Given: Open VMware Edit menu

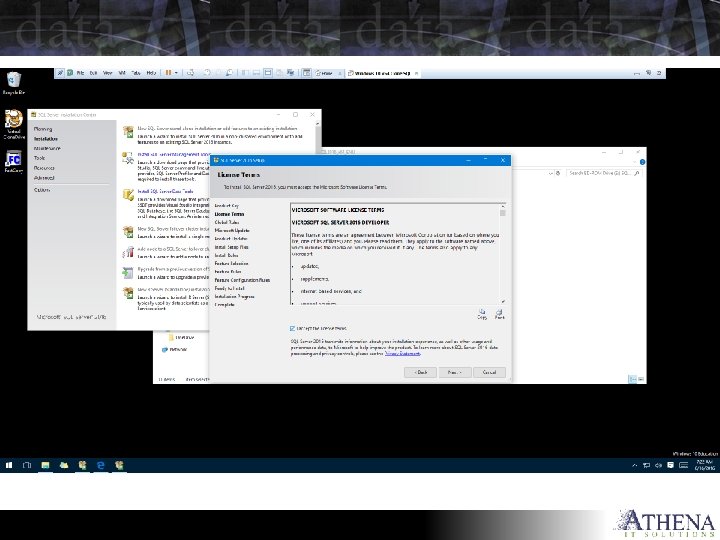Looking at the screenshot, I should point(94,73).
